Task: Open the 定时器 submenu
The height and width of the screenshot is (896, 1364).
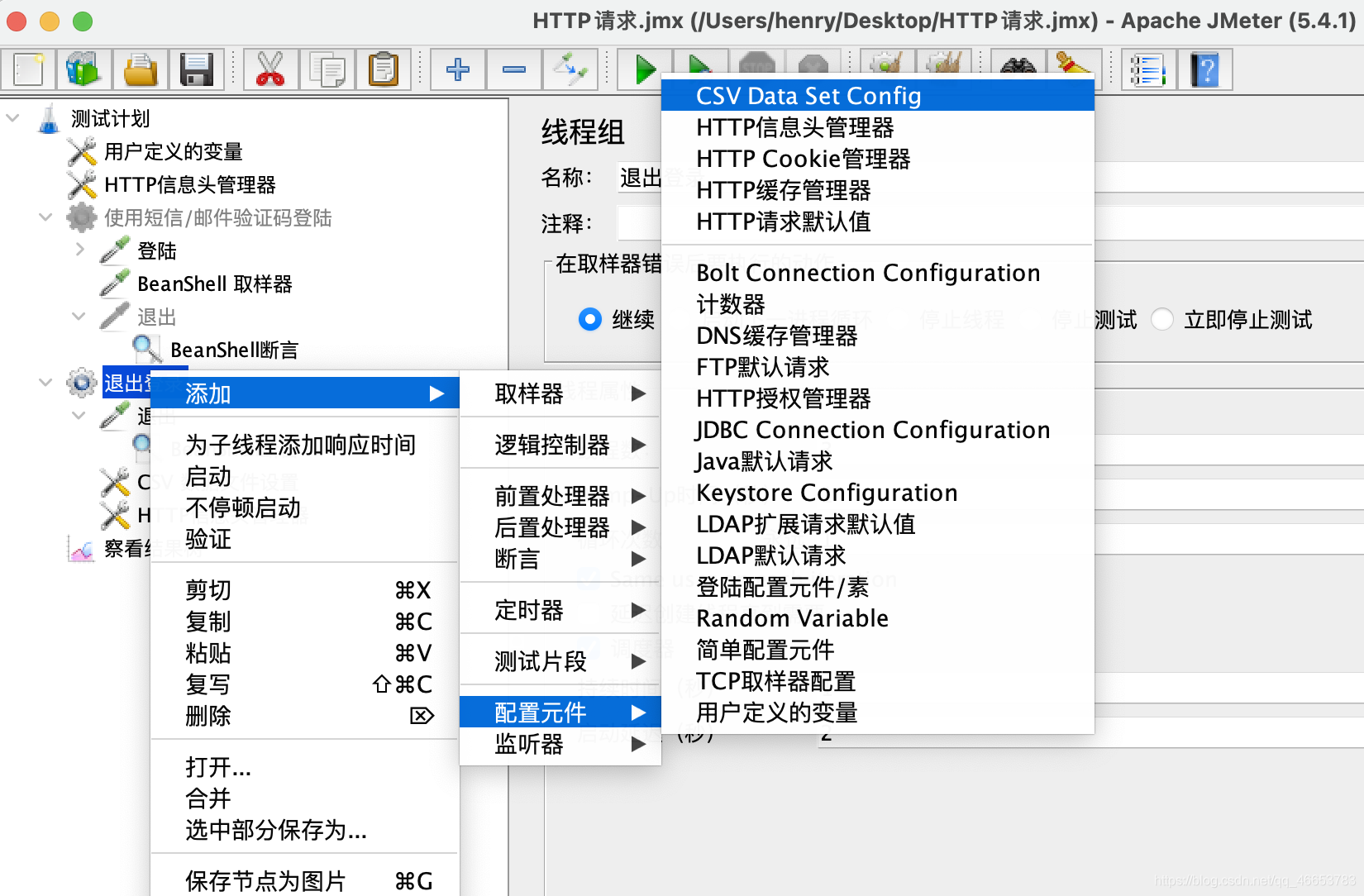Action: pyautogui.click(x=560, y=610)
